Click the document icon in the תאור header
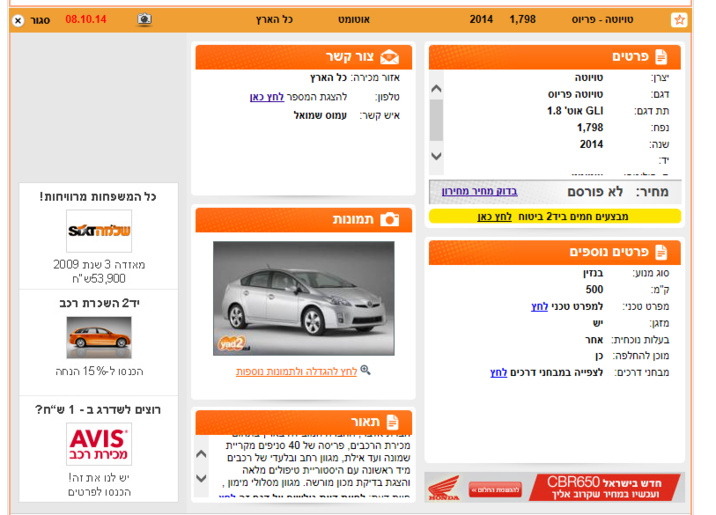This screenshot has height=515, width=716. click(392, 421)
